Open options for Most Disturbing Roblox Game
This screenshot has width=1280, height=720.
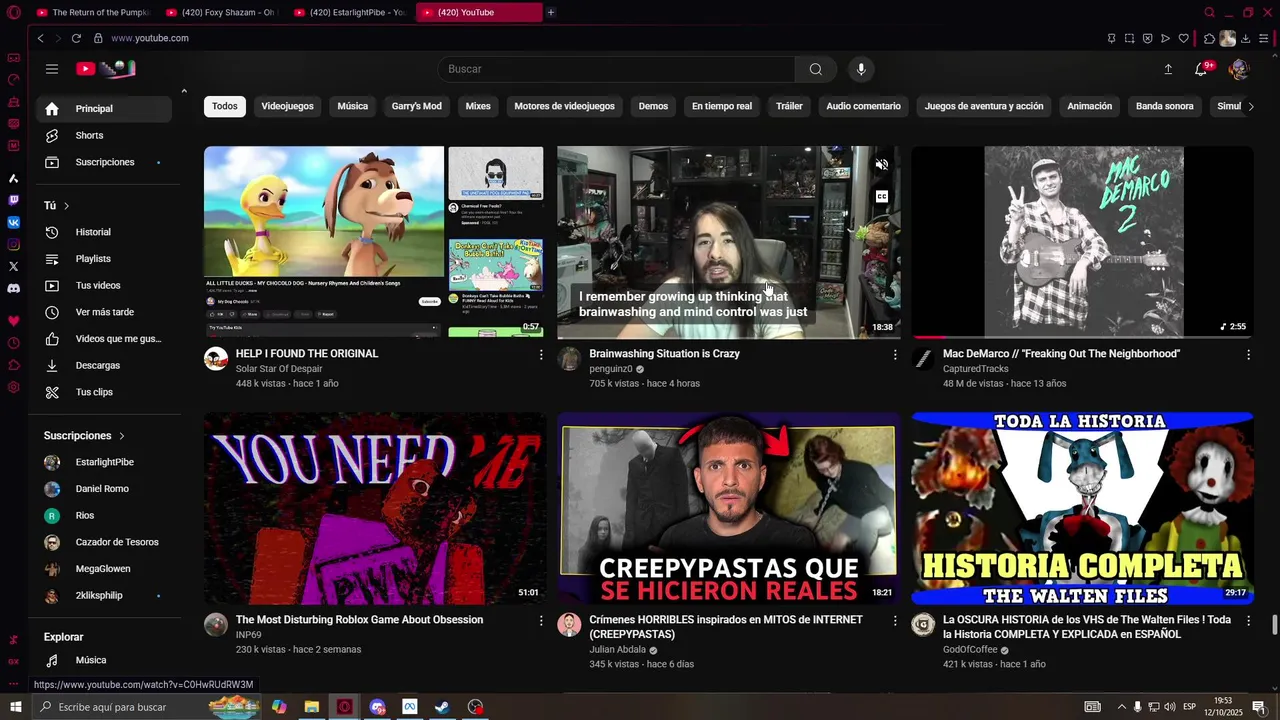541,621
